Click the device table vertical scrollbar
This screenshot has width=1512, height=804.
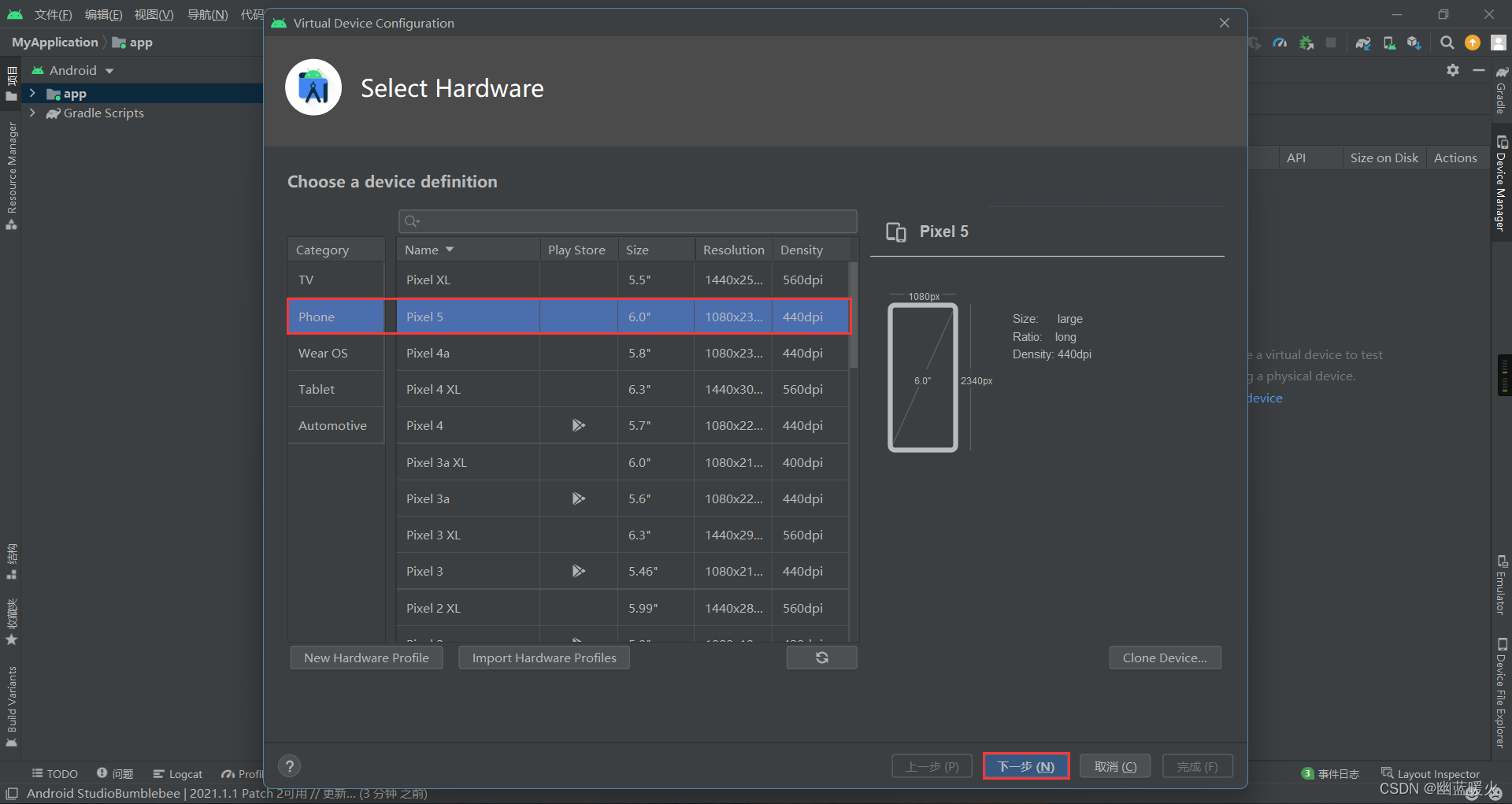[854, 315]
